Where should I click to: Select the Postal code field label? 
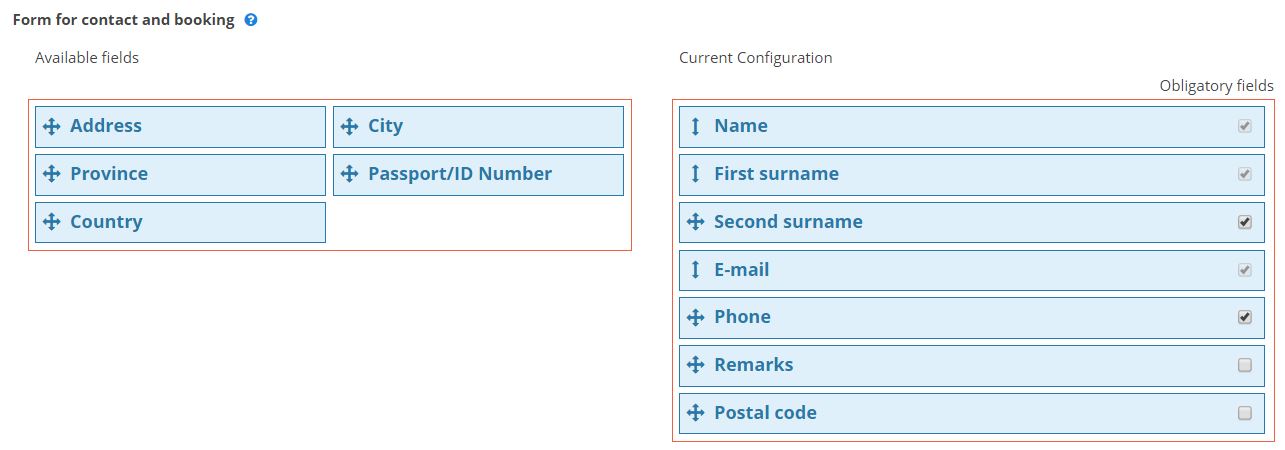pos(765,413)
